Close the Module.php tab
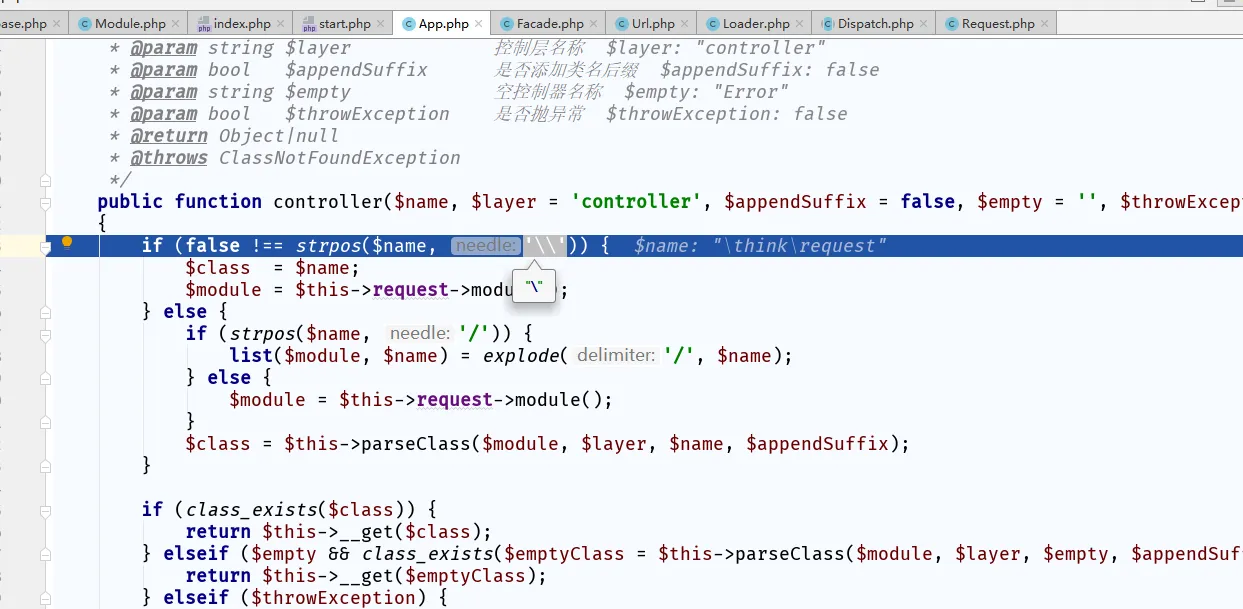 coord(177,23)
